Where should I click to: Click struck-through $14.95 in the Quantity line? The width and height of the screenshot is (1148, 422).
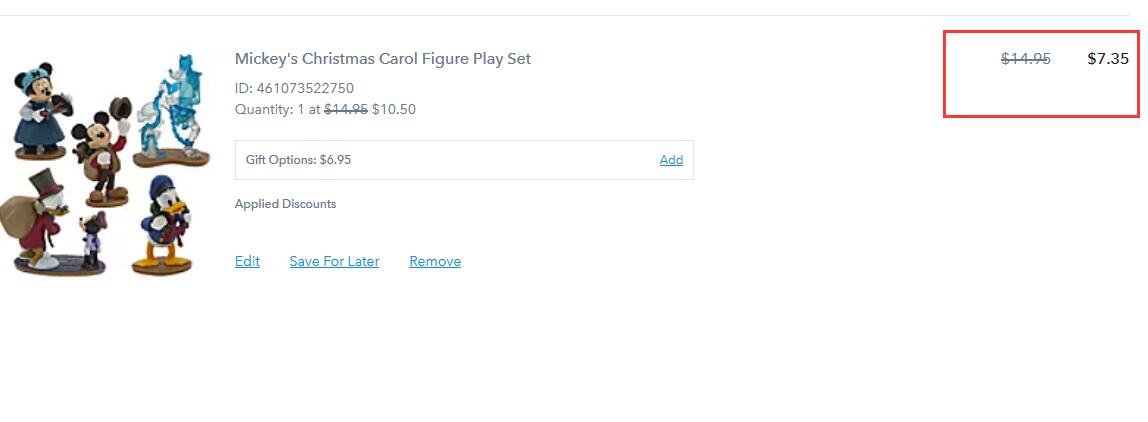click(x=346, y=110)
